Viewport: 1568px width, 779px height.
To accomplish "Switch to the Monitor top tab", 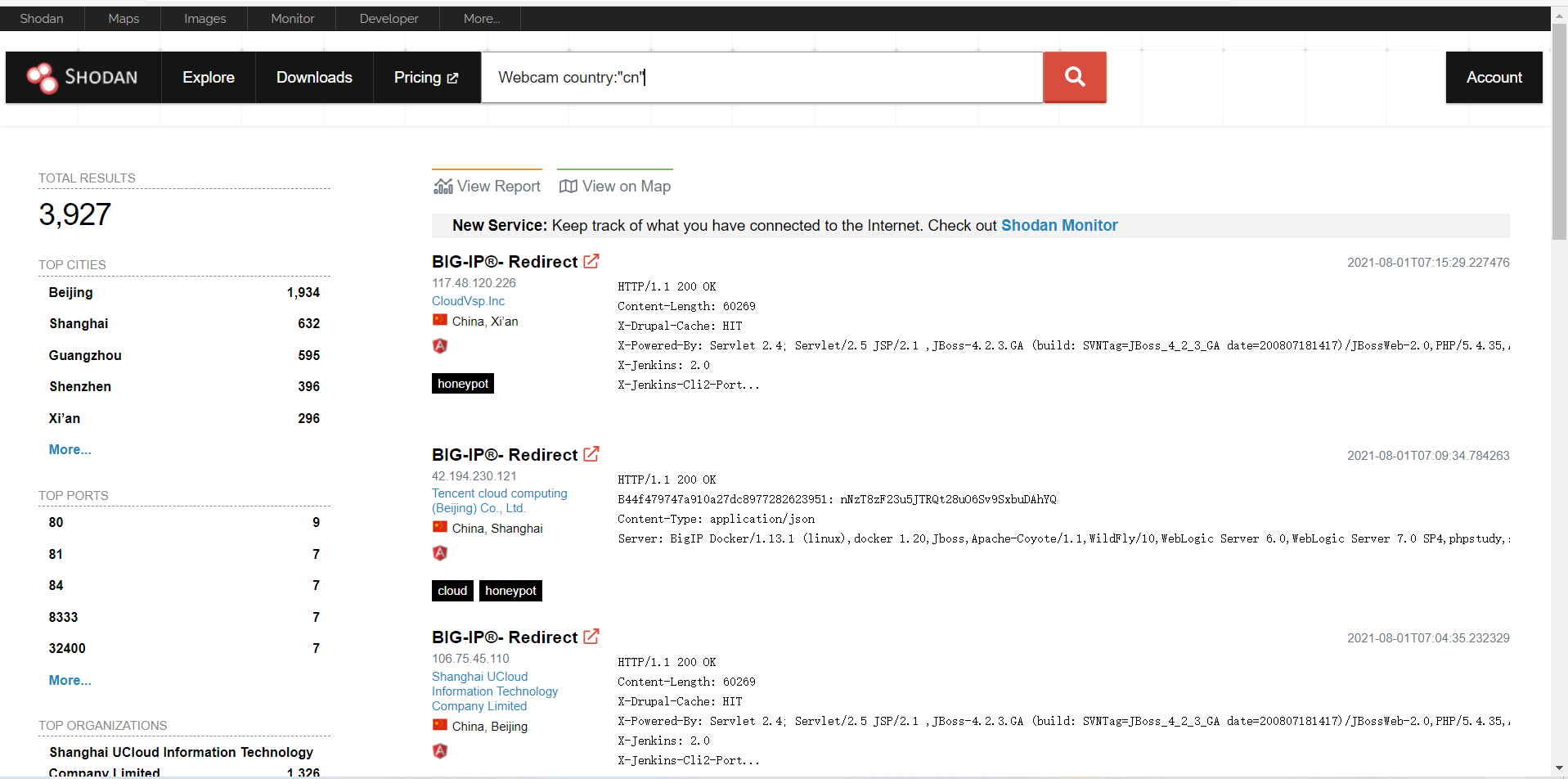I will point(292,18).
